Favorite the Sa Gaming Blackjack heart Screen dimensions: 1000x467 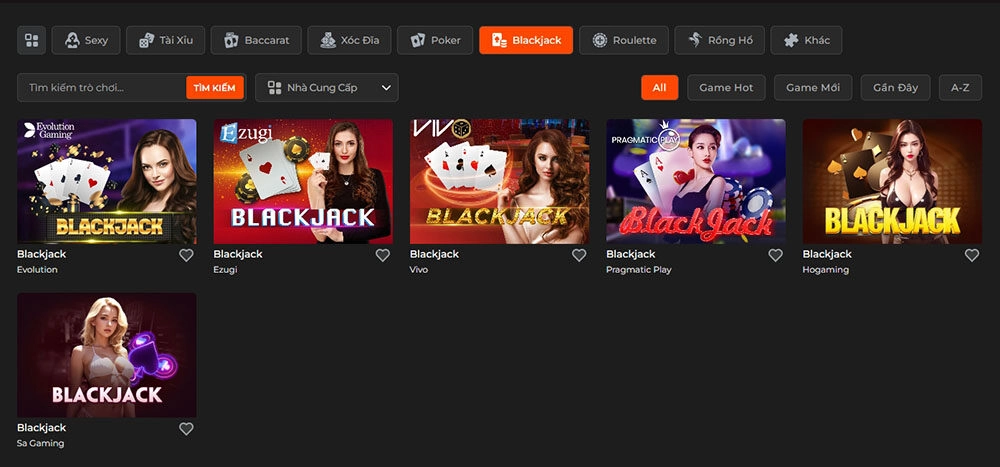[186, 429]
